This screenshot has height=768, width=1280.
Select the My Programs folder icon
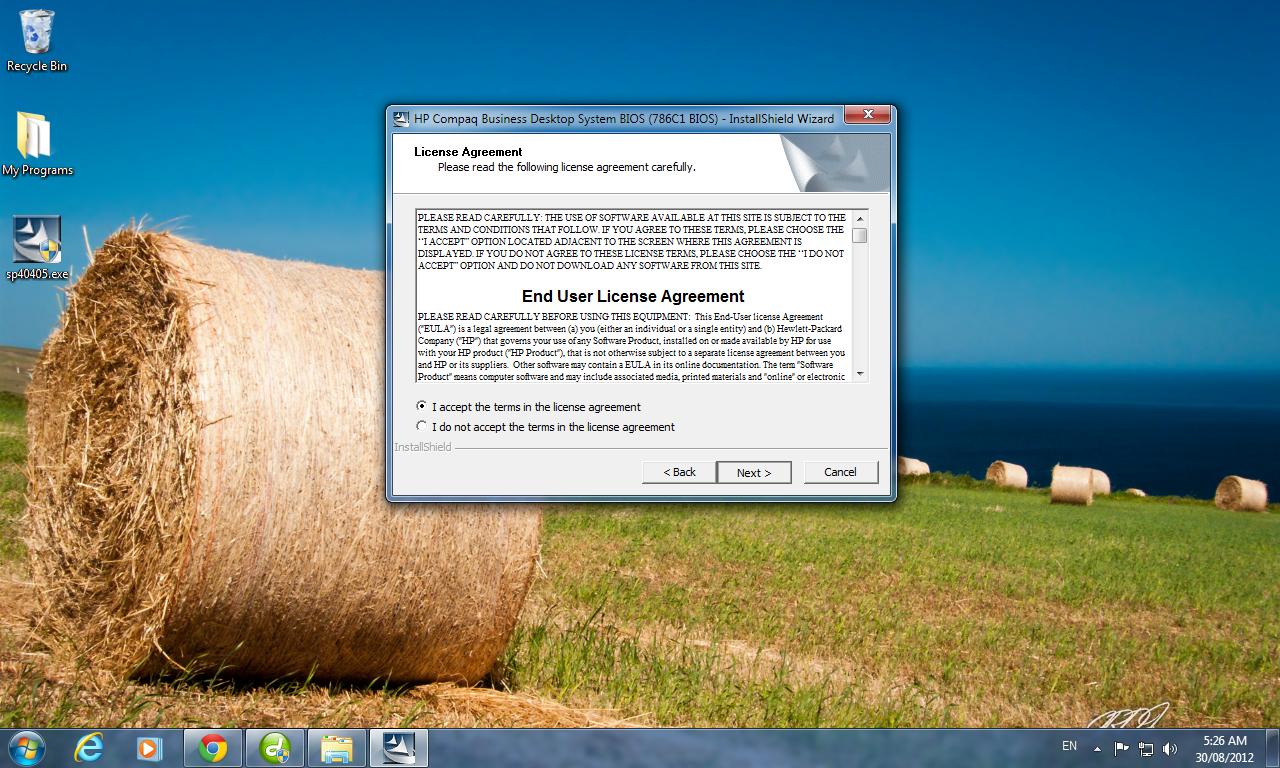coord(37,144)
